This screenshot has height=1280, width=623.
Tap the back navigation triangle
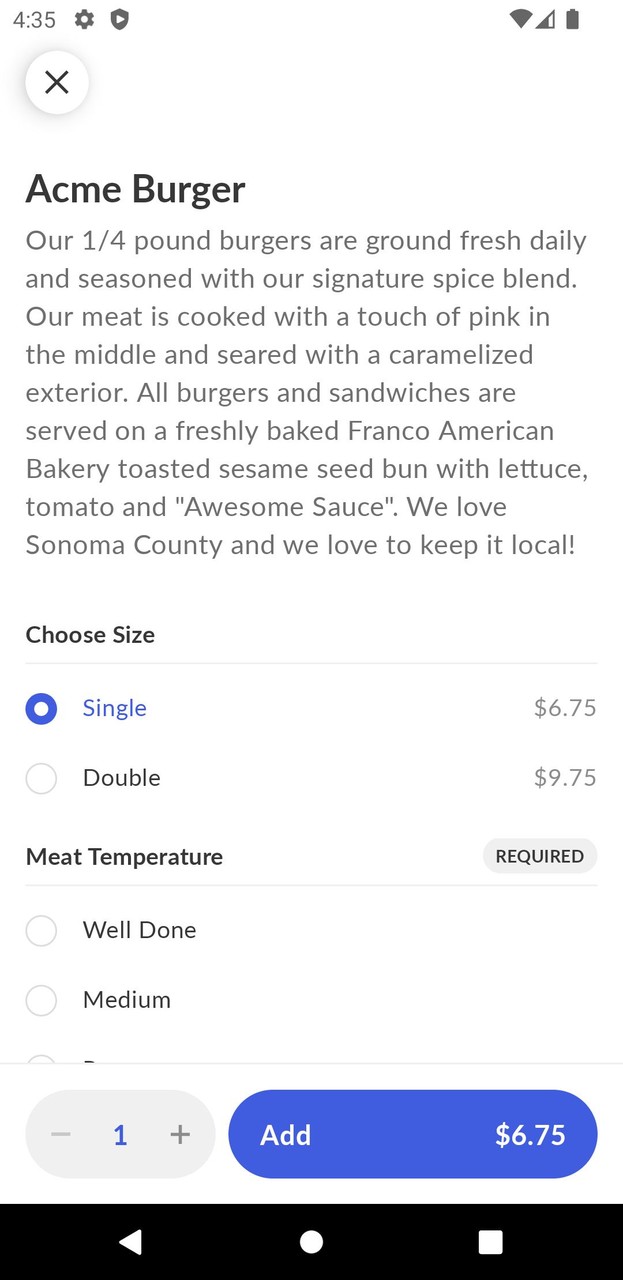131,1242
